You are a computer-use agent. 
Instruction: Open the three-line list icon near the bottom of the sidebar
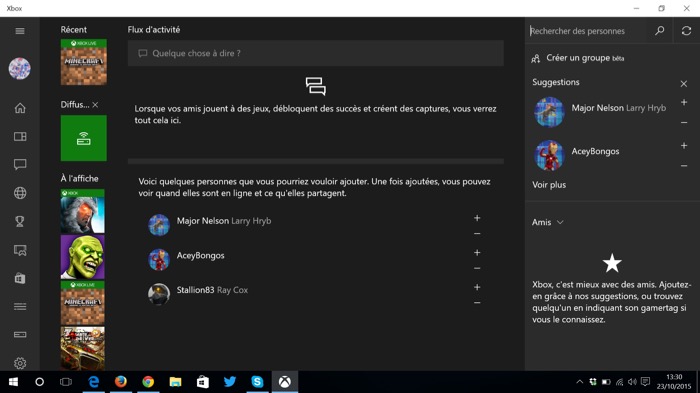[x=20, y=306]
